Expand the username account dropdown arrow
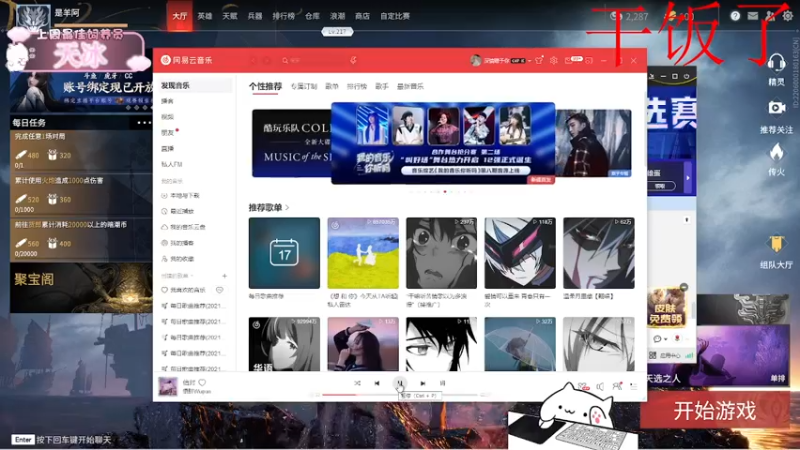800x450 pixels. [x=529, y=61]
